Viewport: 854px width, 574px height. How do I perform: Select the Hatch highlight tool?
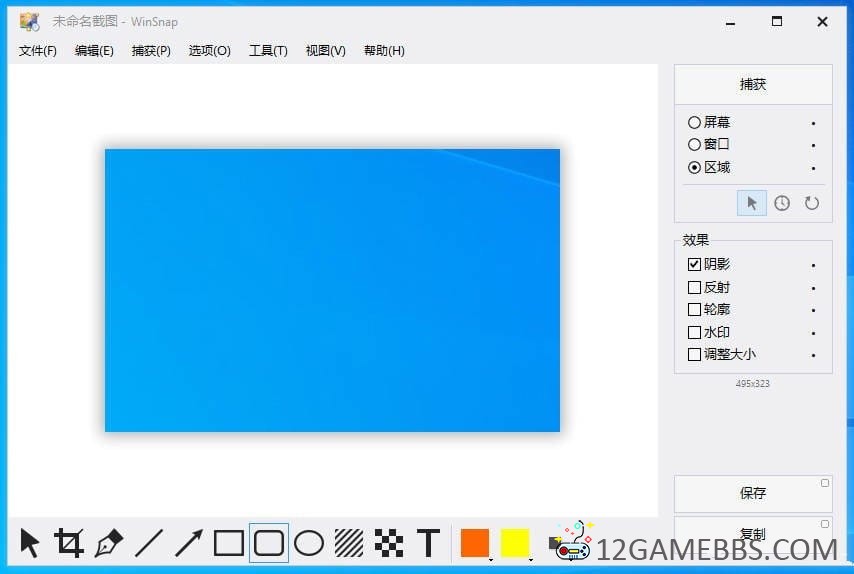349,543
